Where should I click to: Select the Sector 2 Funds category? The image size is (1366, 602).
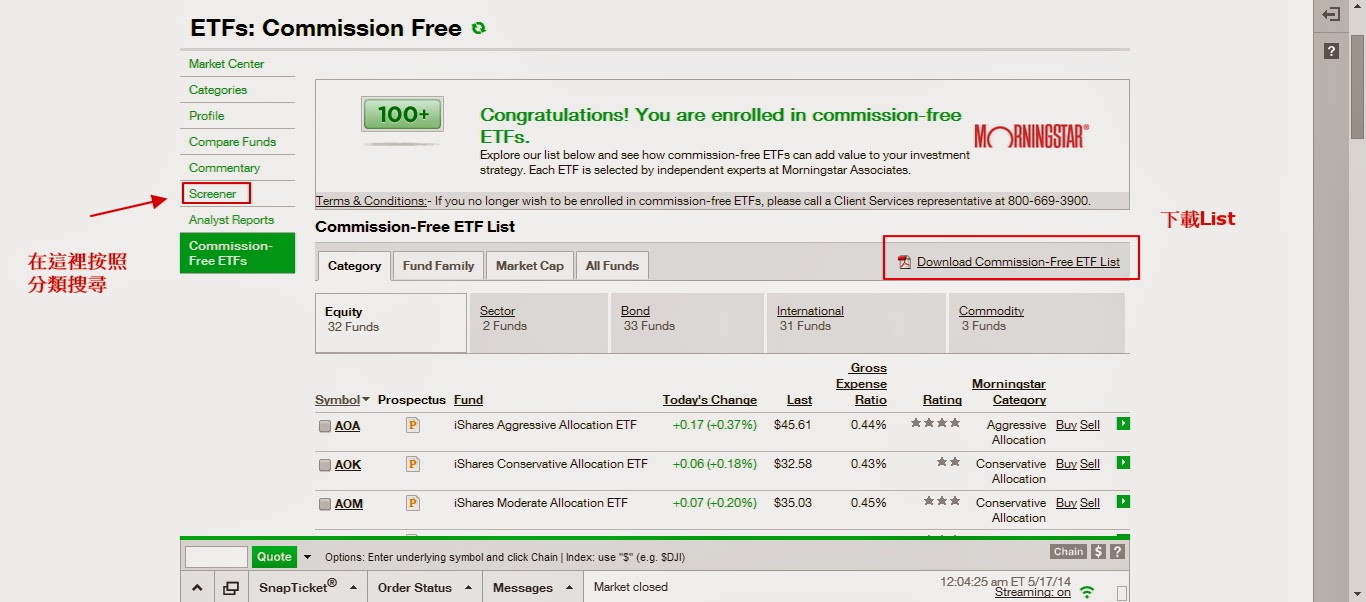538,322
